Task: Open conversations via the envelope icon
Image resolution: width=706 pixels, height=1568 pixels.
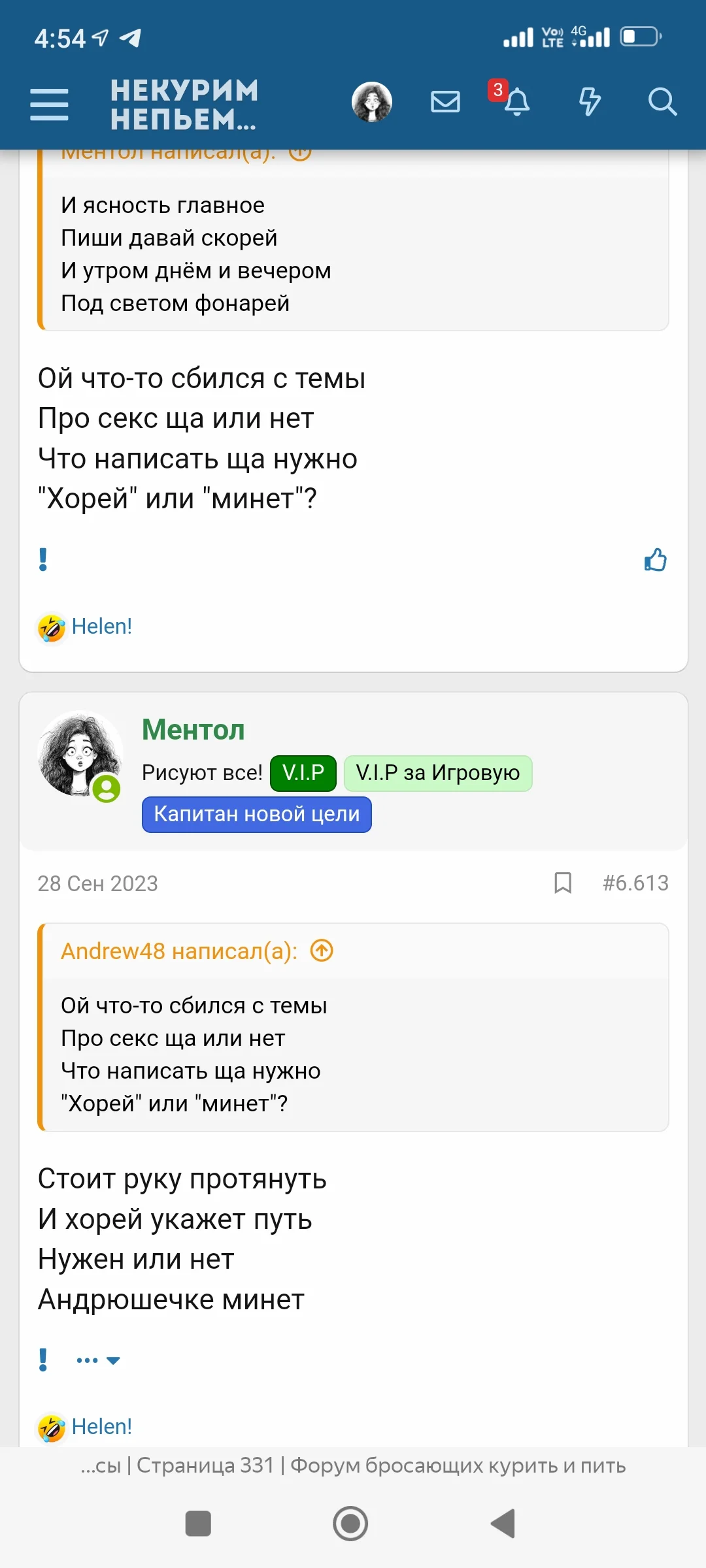Action: [445, 101]
